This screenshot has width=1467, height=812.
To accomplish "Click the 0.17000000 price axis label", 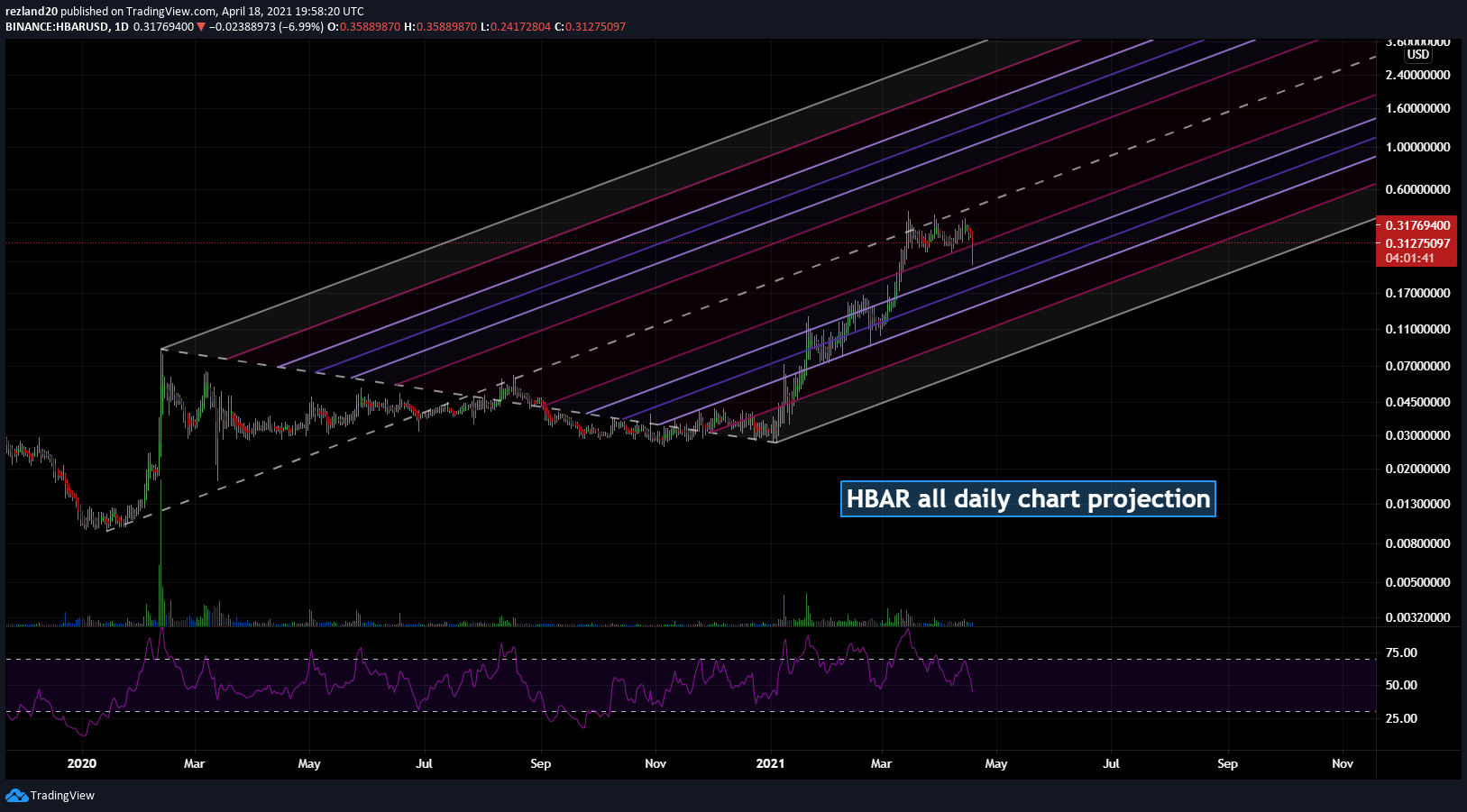I will click(1417, 293).
